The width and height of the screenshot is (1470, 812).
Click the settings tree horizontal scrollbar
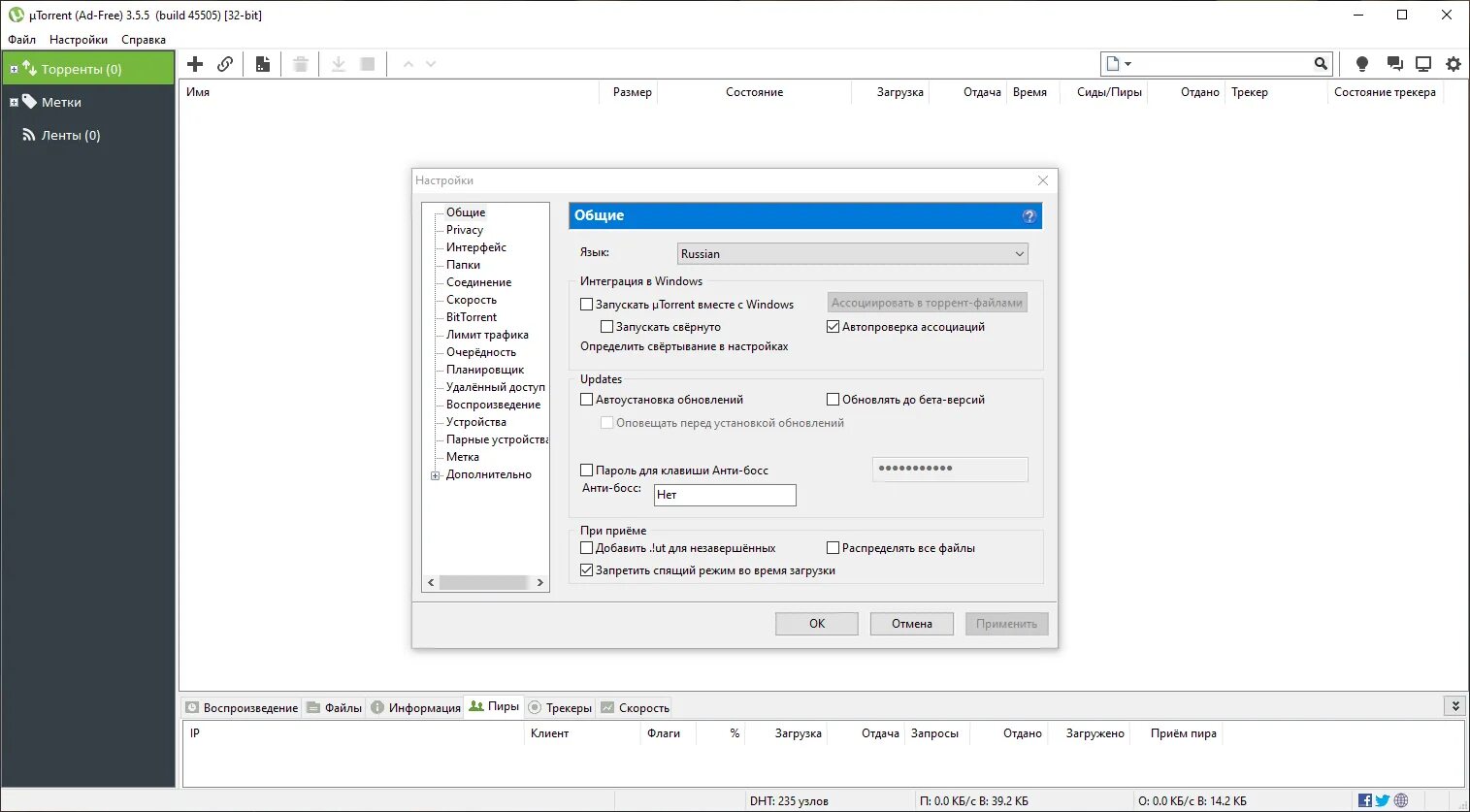coord(483,582)
